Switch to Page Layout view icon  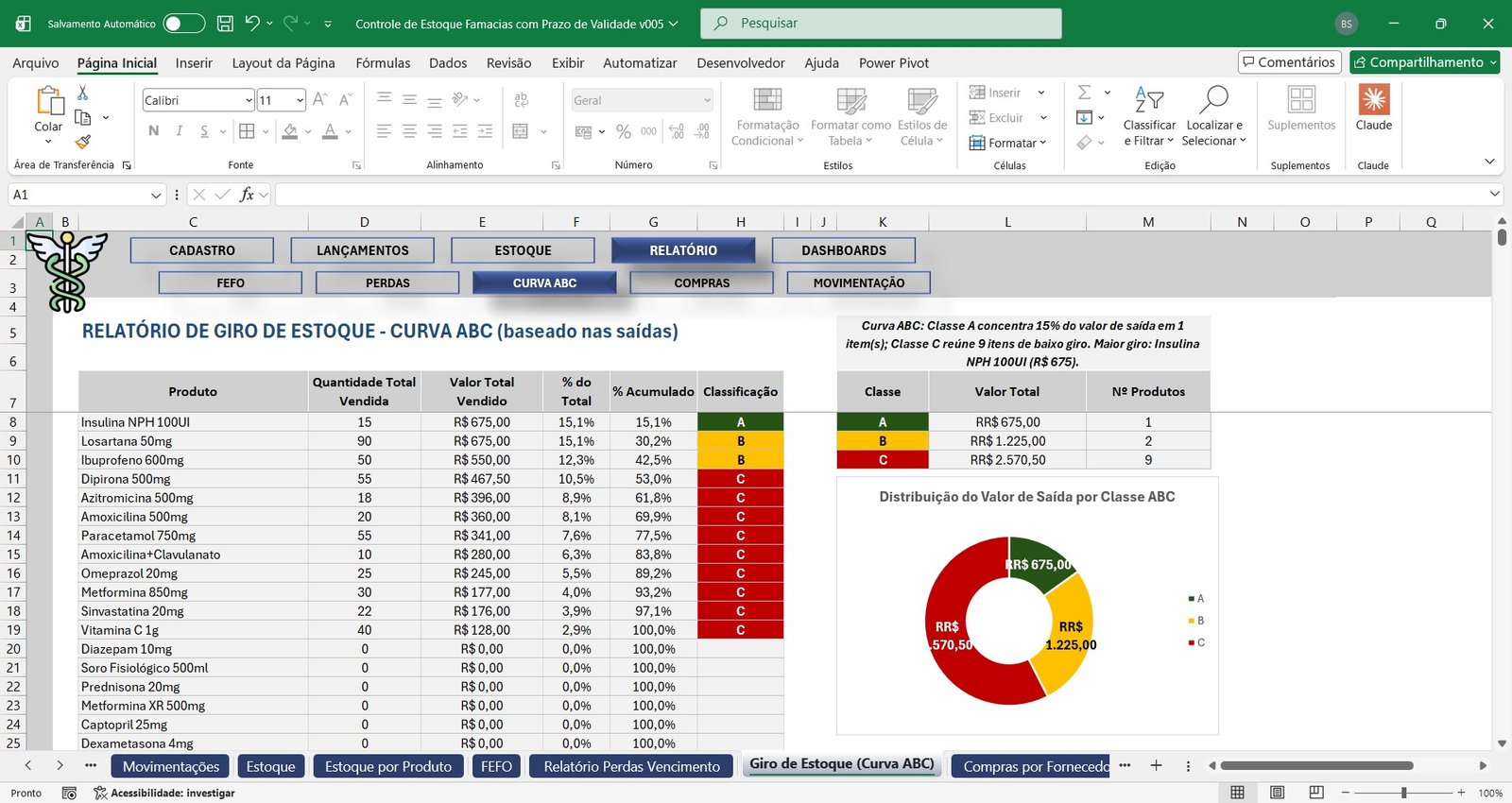[1277, 793]
